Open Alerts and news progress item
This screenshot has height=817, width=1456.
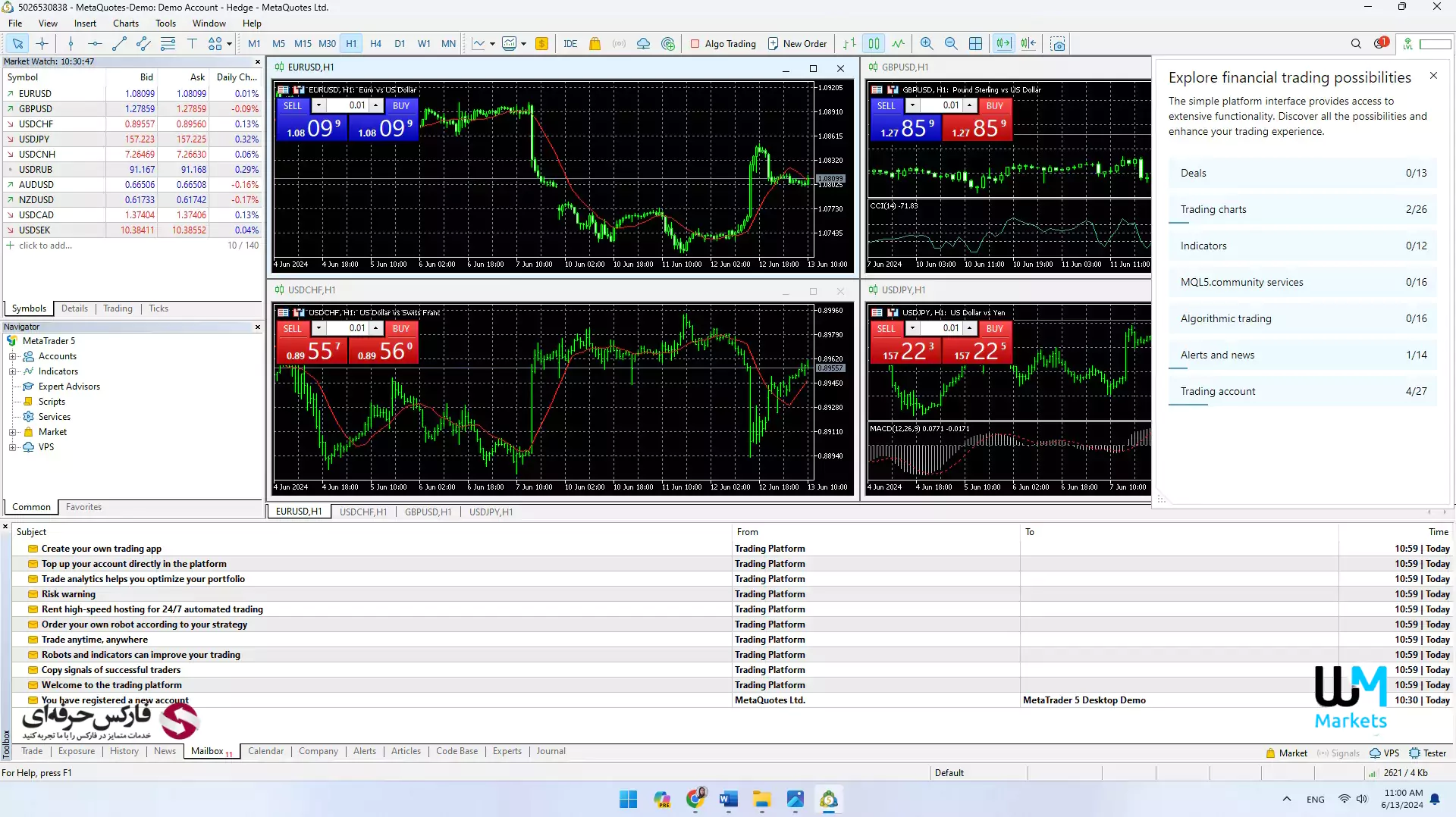tap(1303, 355)
